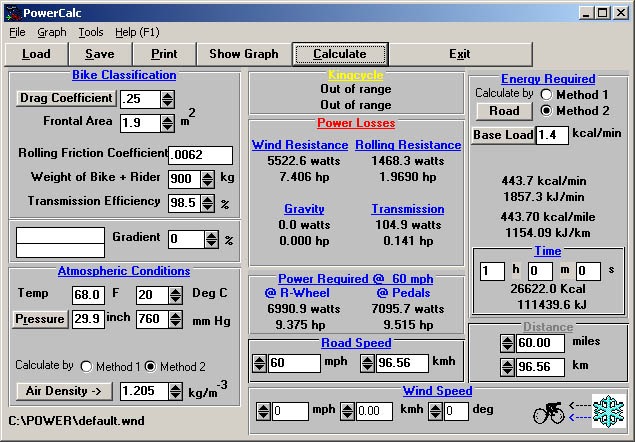Click the Drag Coefficient button
Viewport: 635px width, 442px height.
pos(66,98)
